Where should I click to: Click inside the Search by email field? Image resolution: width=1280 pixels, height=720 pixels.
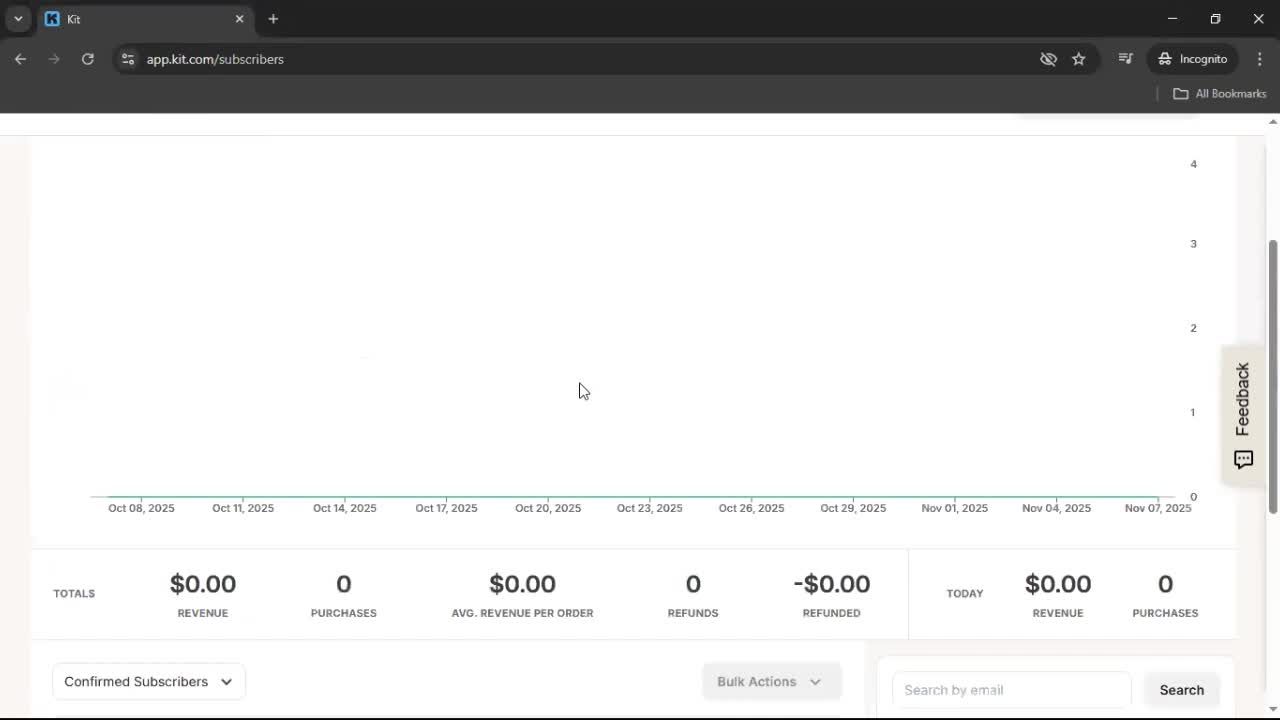[x=1010, y=689]
